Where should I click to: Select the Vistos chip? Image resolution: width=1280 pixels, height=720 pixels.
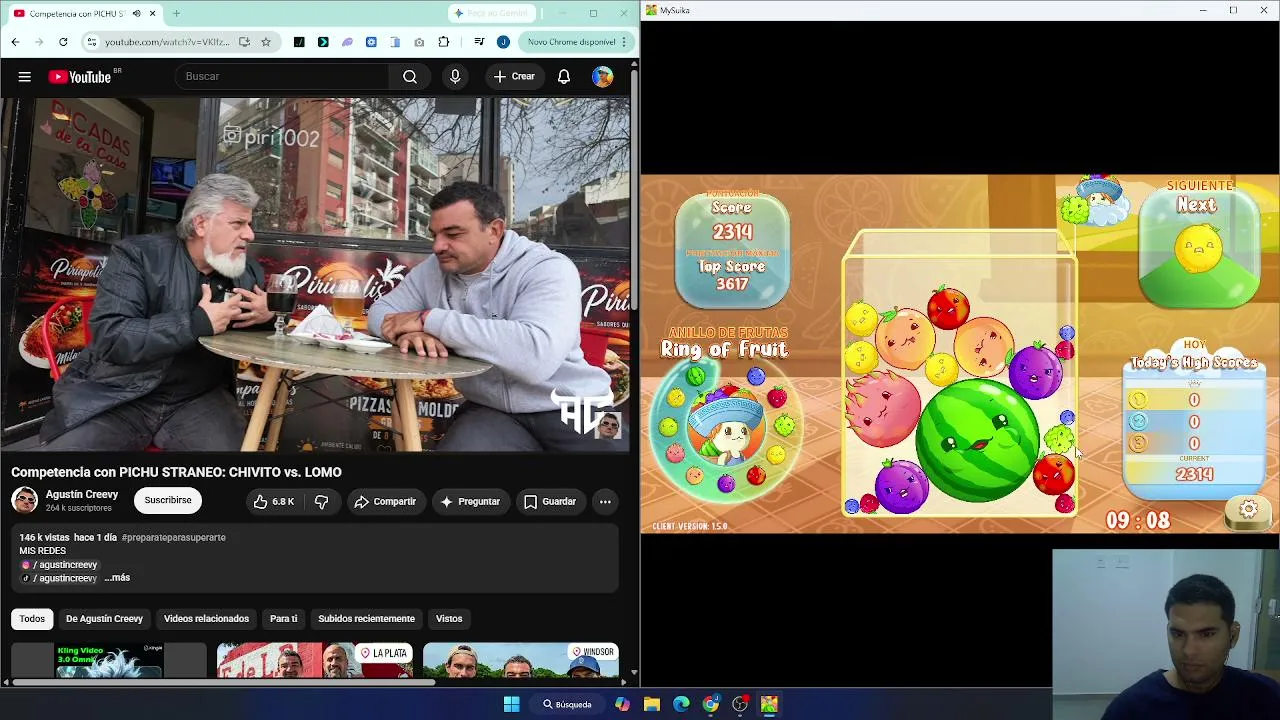point(449,619)
